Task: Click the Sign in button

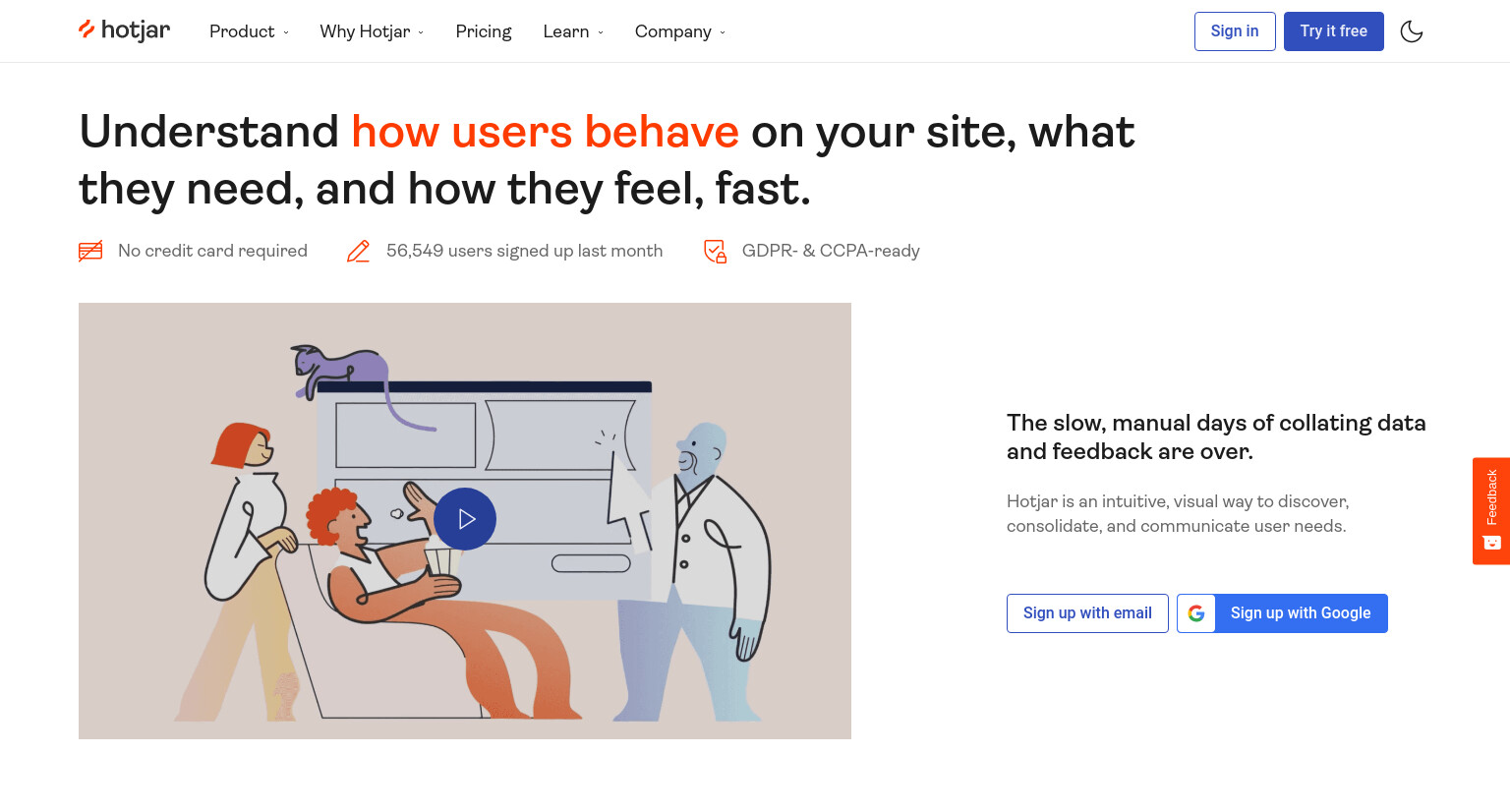Action: tap(1235, 31)
